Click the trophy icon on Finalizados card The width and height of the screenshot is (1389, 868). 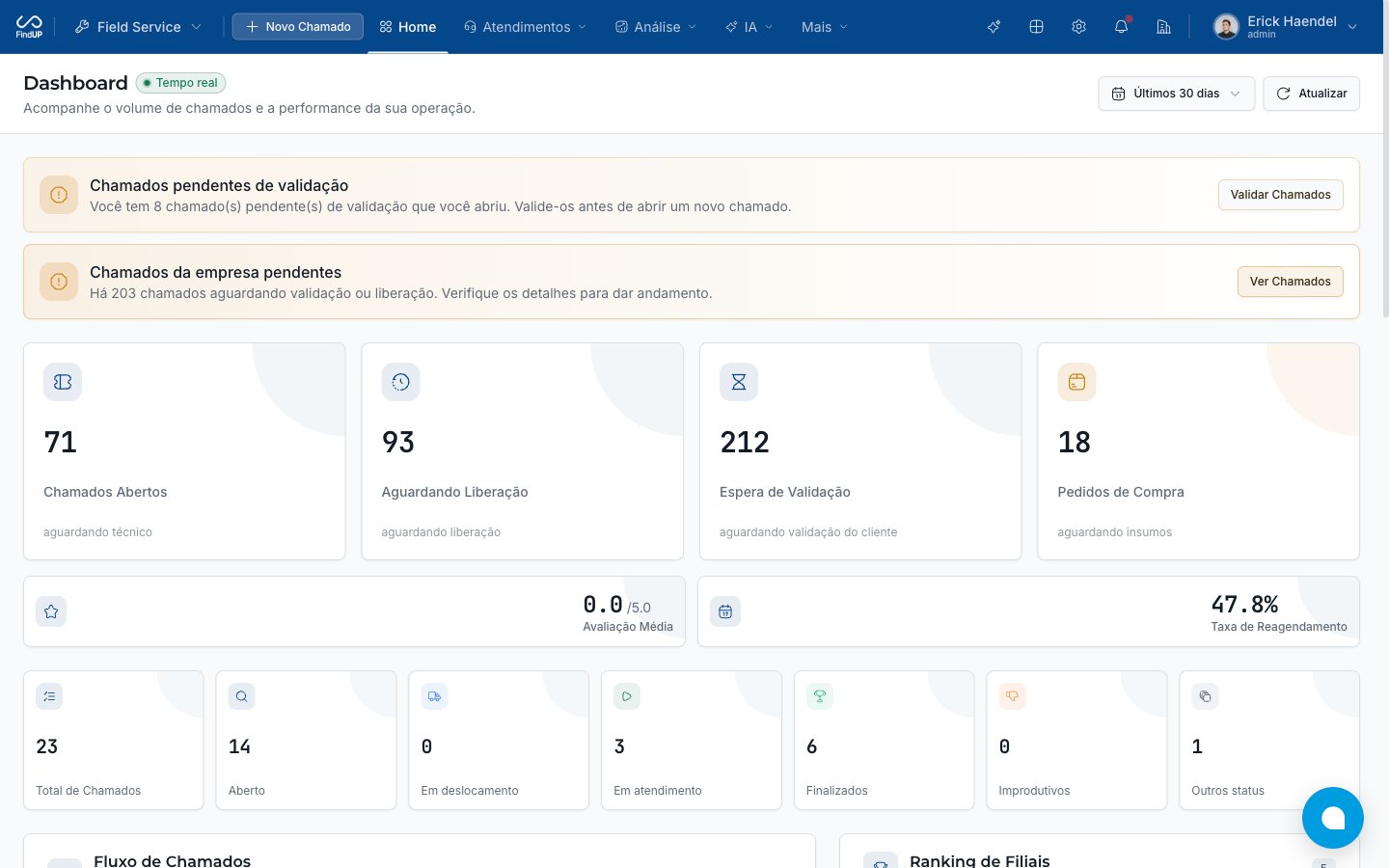pyautogui.click(x=820, y=696)
